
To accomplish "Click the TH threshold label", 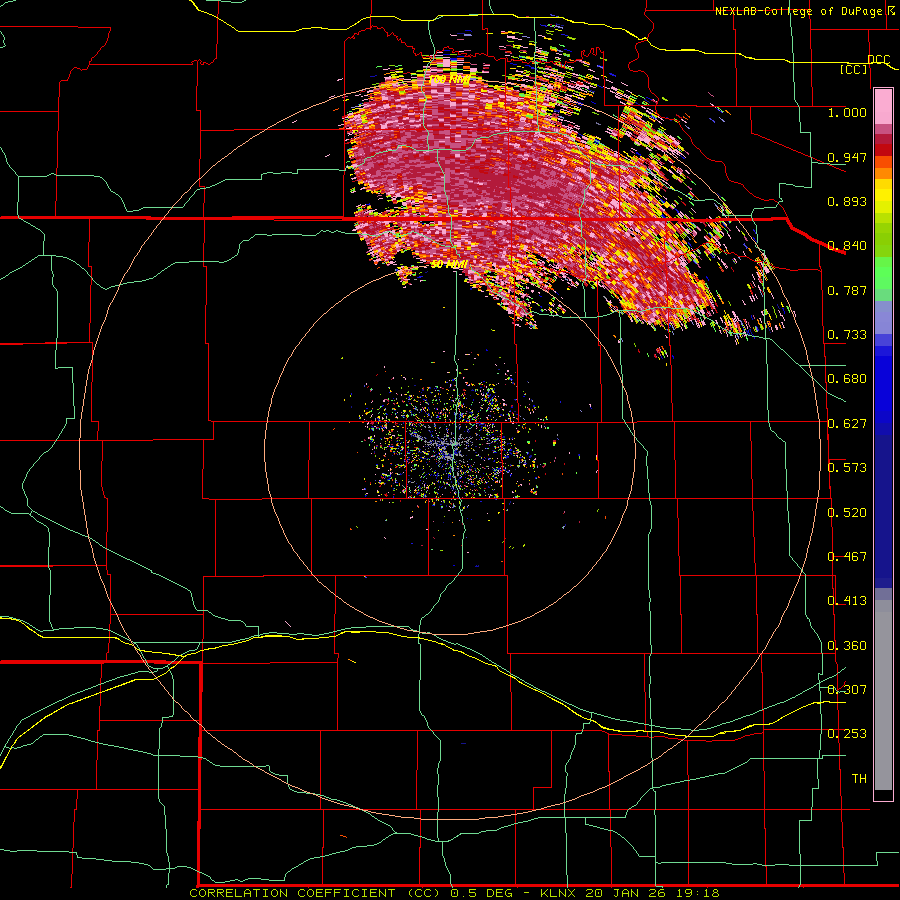I will (859, 779).
